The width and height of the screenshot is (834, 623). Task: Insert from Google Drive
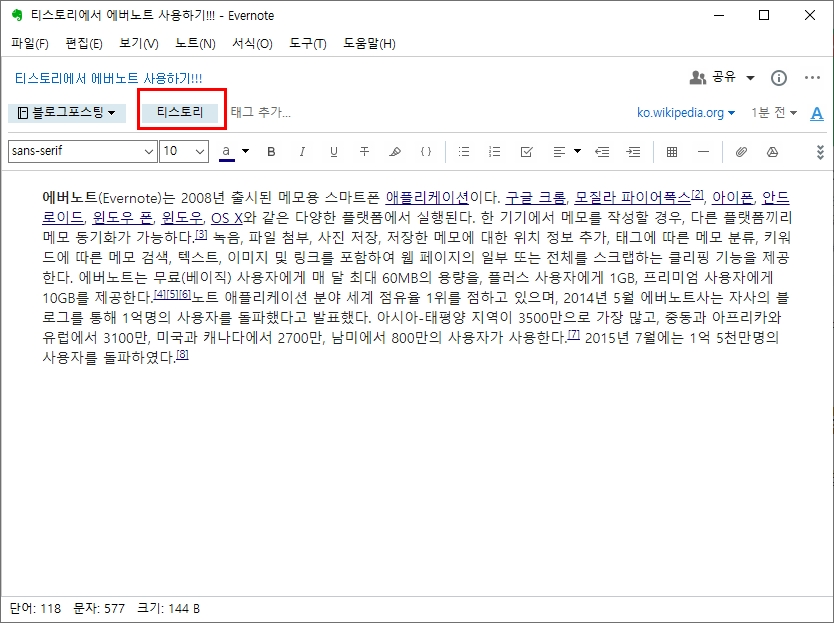point(772,152)
